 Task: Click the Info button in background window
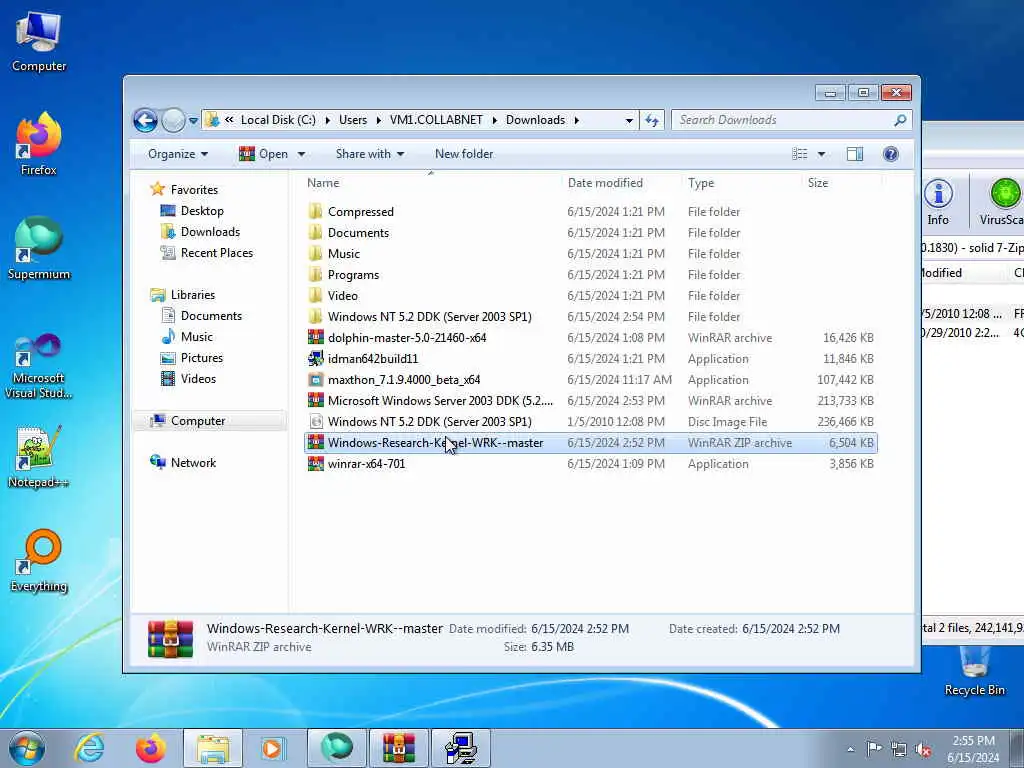pos(938,202)
